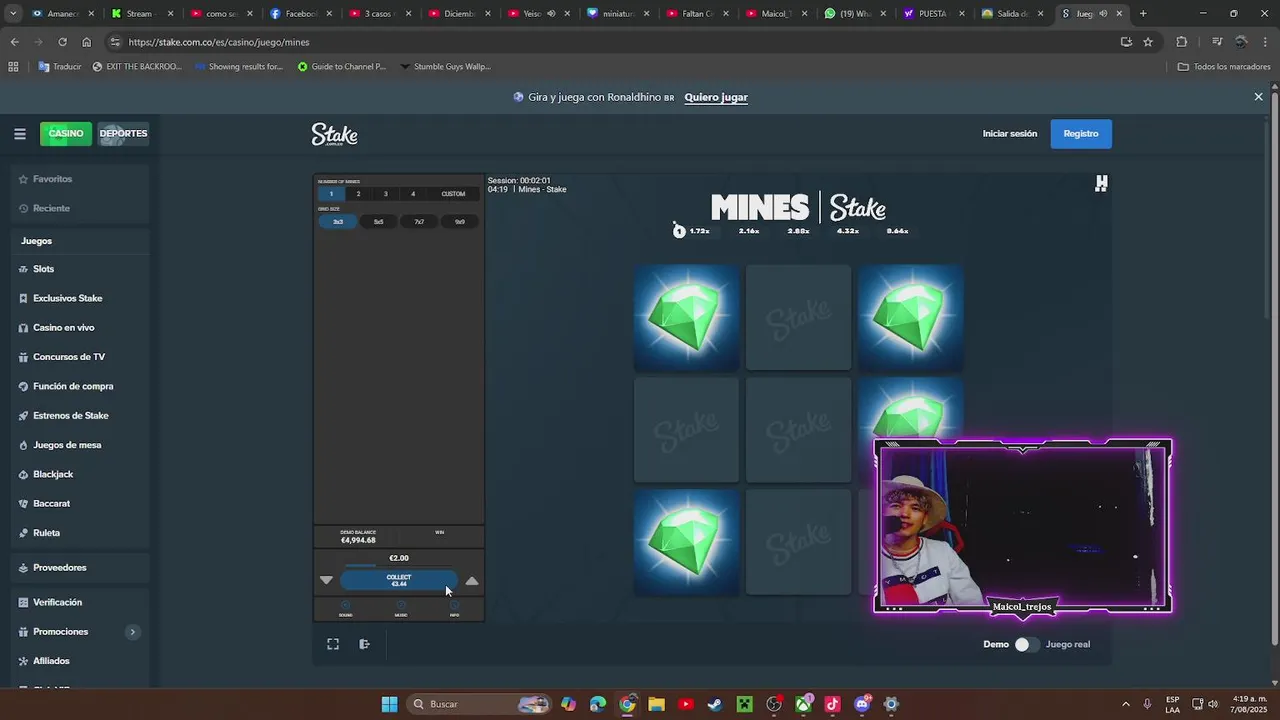Screen dimensions: 1280x720
Task: Click the H provider logo top-right of game
Action: (1101, 183)
